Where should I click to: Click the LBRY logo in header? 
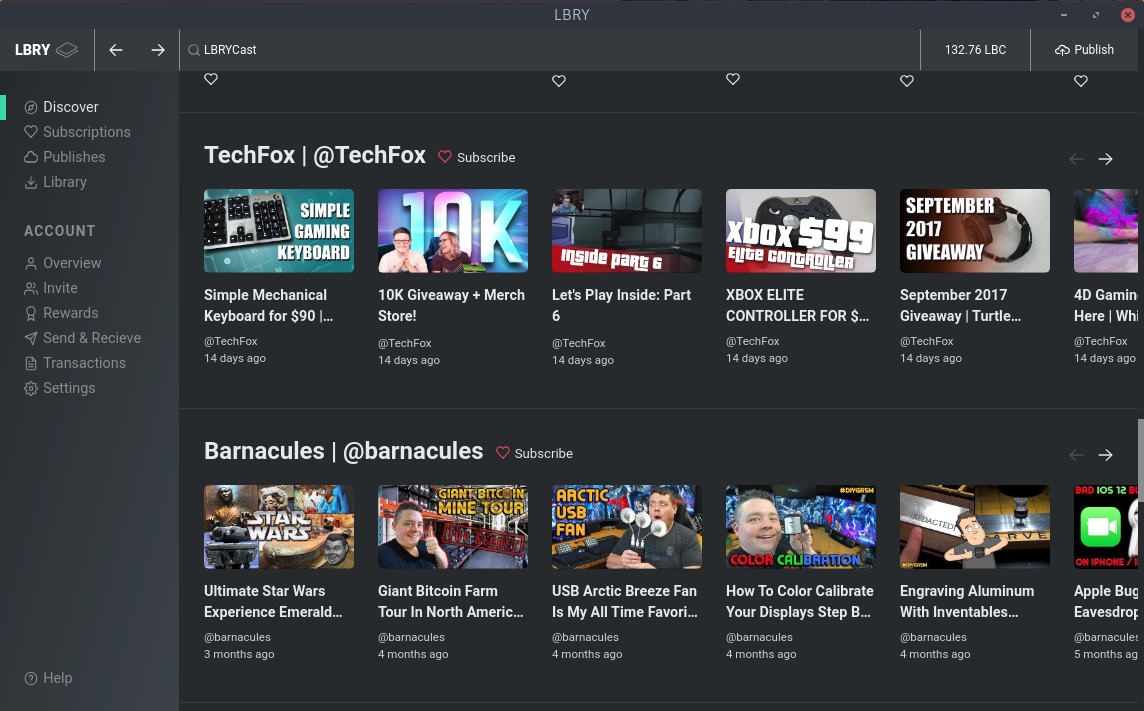(x=46, y=50)
